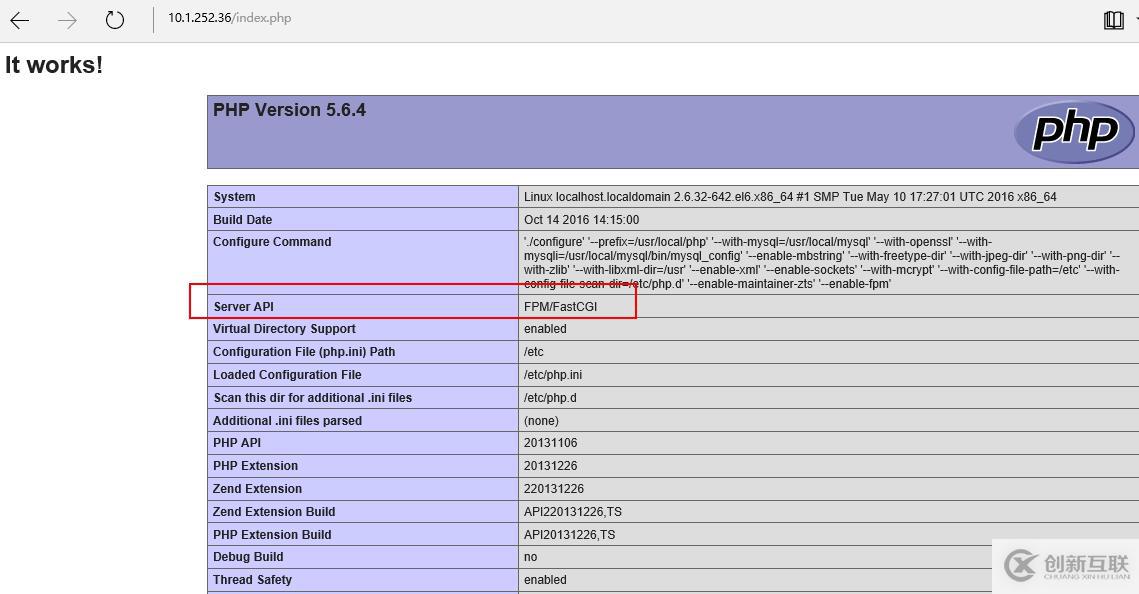Select the FPM/FastCGI value text
This screenshot has height=594, width=1139.
coord(560,306)
